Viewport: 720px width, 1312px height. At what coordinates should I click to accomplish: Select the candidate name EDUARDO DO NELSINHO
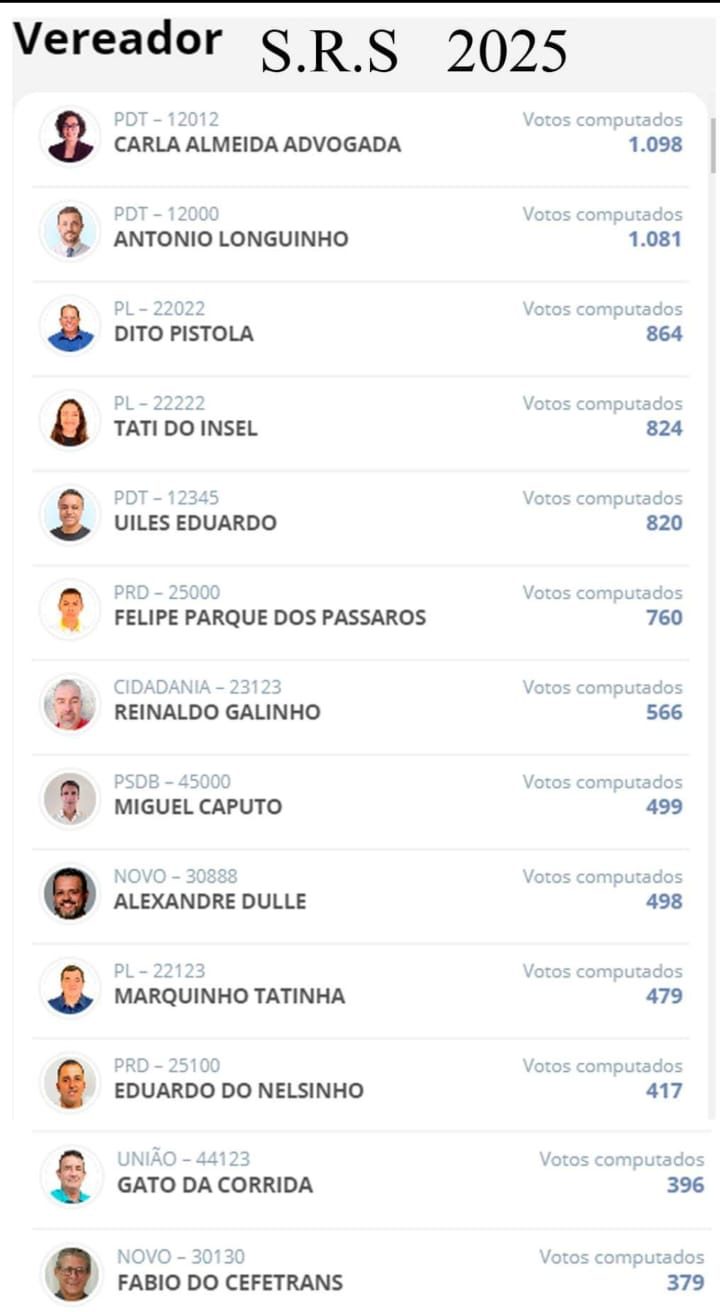(238, 1090)
